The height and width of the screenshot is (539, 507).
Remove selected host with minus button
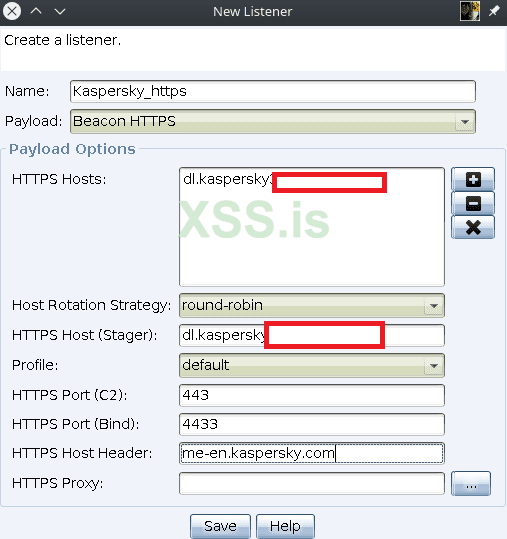(x=473, y=203)
